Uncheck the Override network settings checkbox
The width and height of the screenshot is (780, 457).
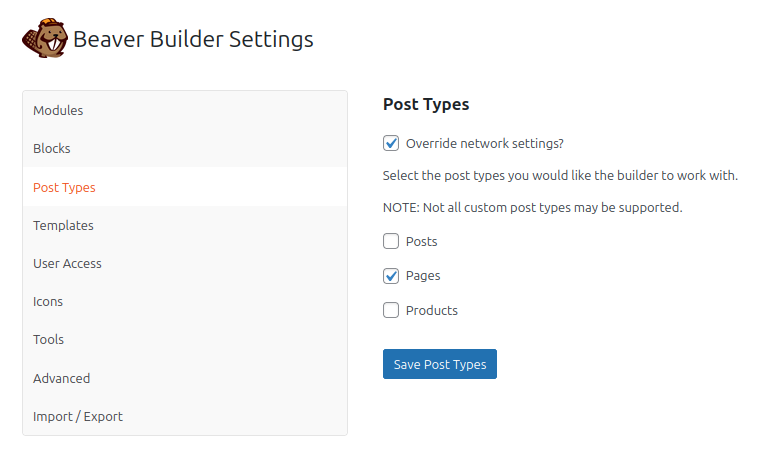(x=391, y=143)
